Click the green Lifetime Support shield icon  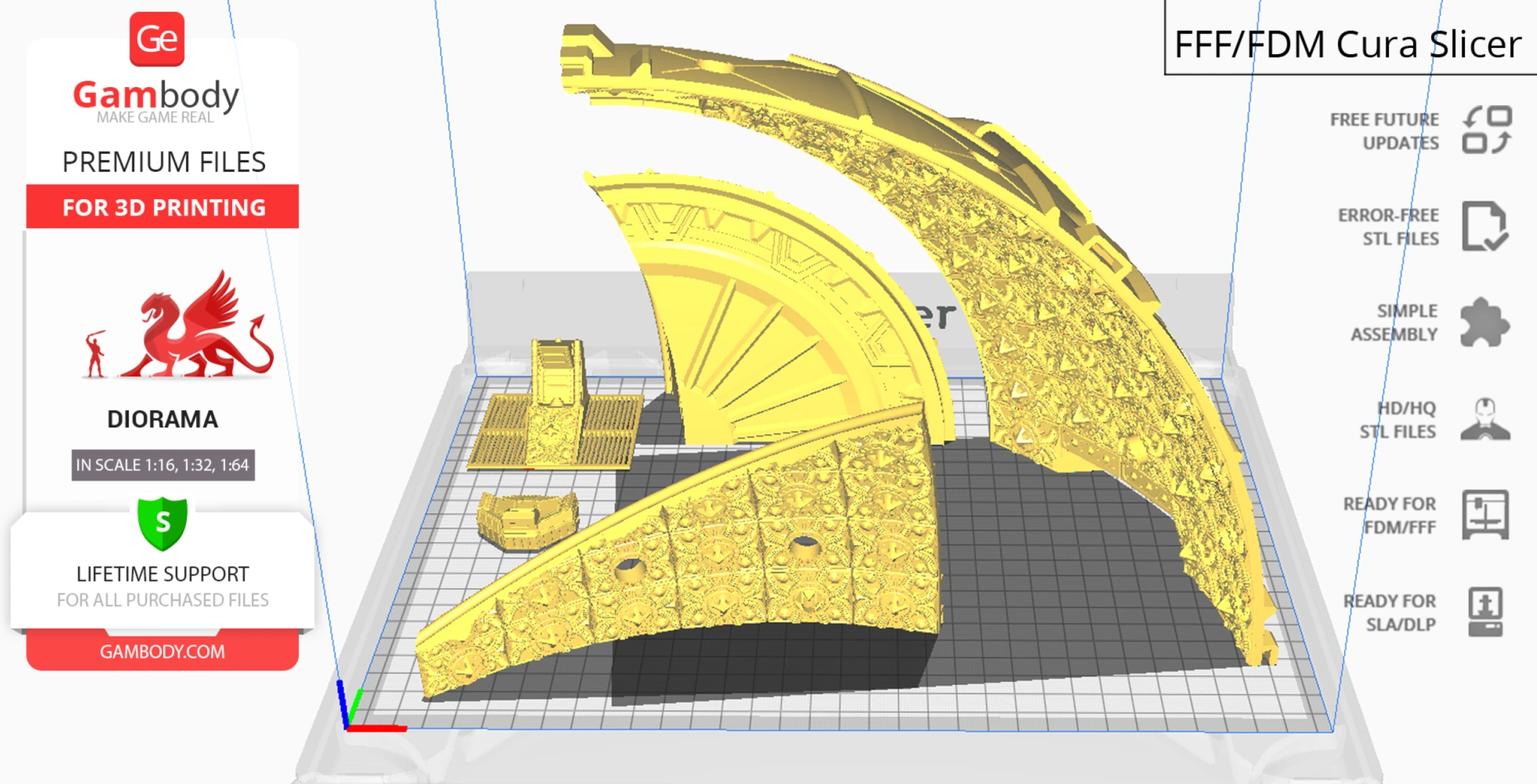click(162, 522)
